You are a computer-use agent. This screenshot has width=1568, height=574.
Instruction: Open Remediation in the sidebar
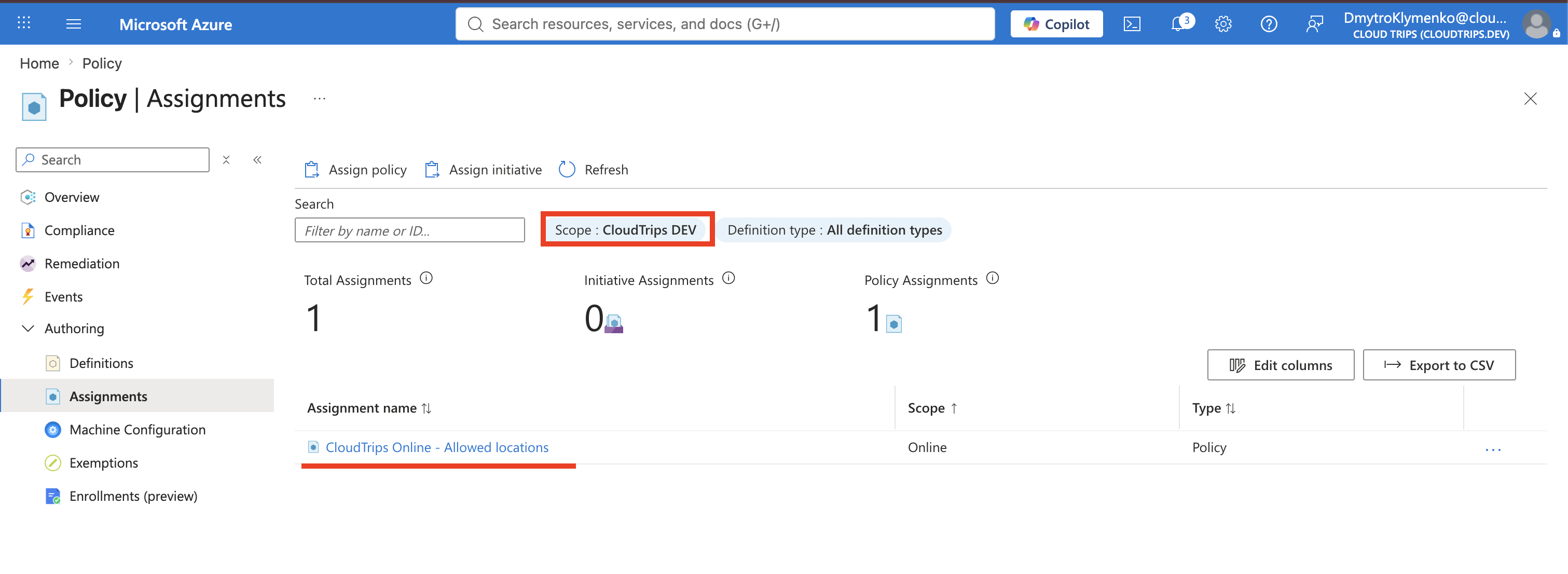coord(81,264)
